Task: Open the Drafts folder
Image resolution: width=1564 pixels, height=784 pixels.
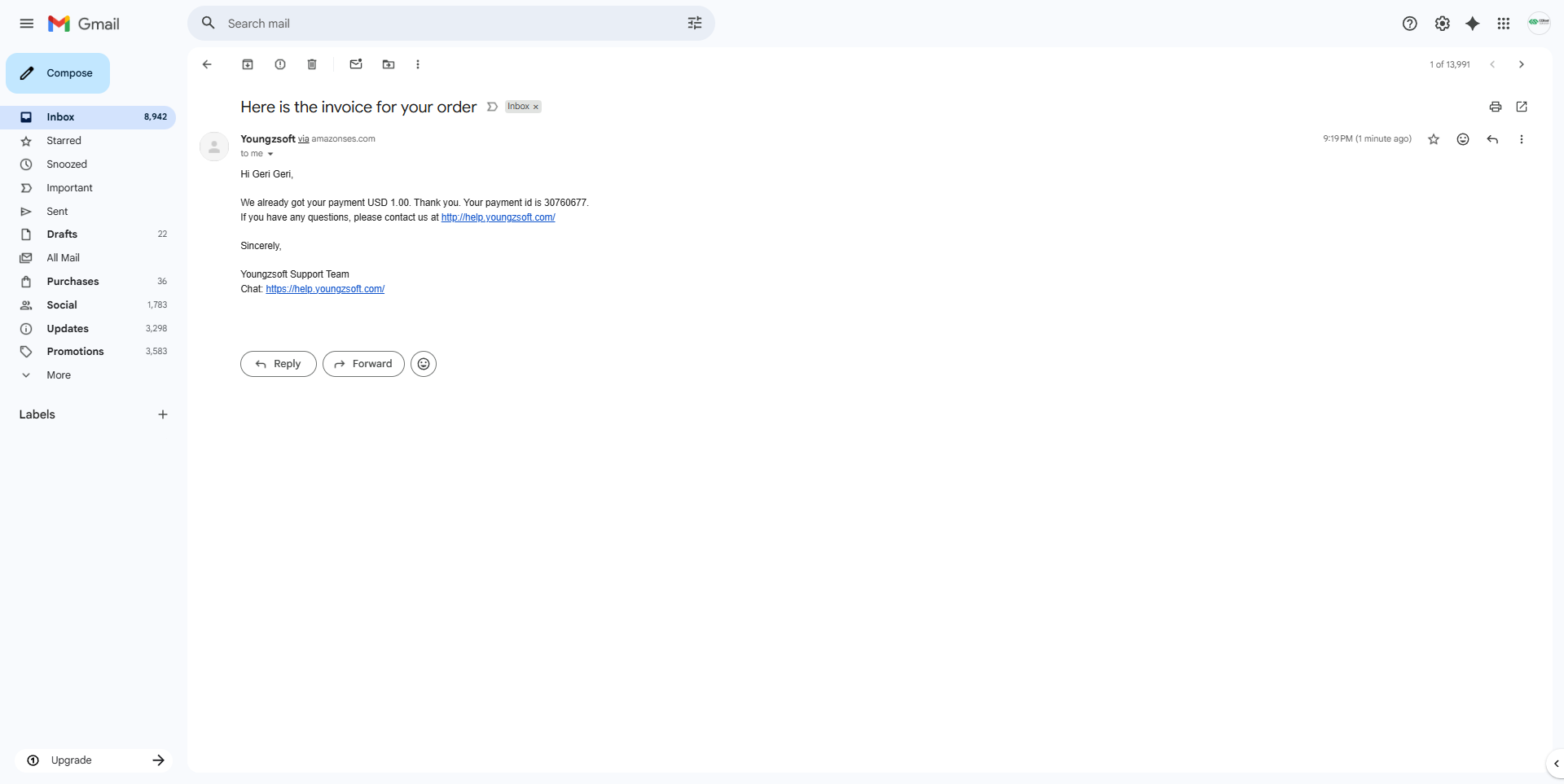Action: (x=61, y=234)
